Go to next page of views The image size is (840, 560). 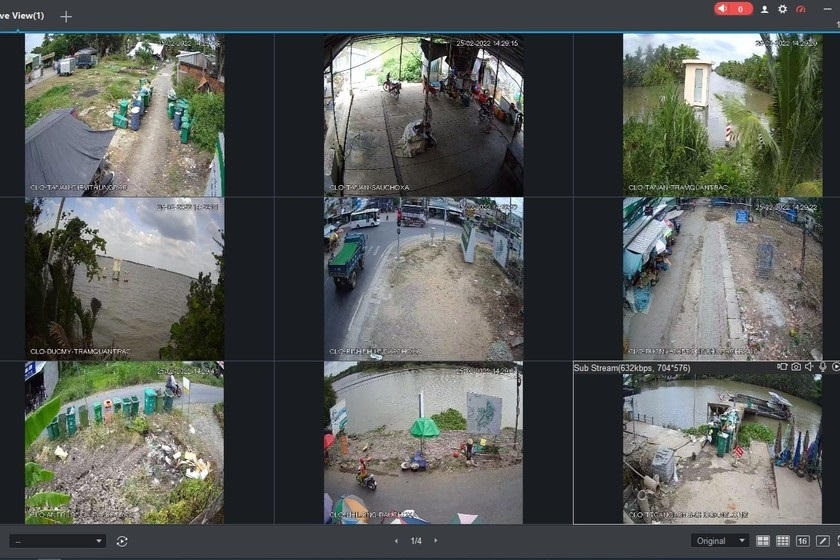click(436, 541)
